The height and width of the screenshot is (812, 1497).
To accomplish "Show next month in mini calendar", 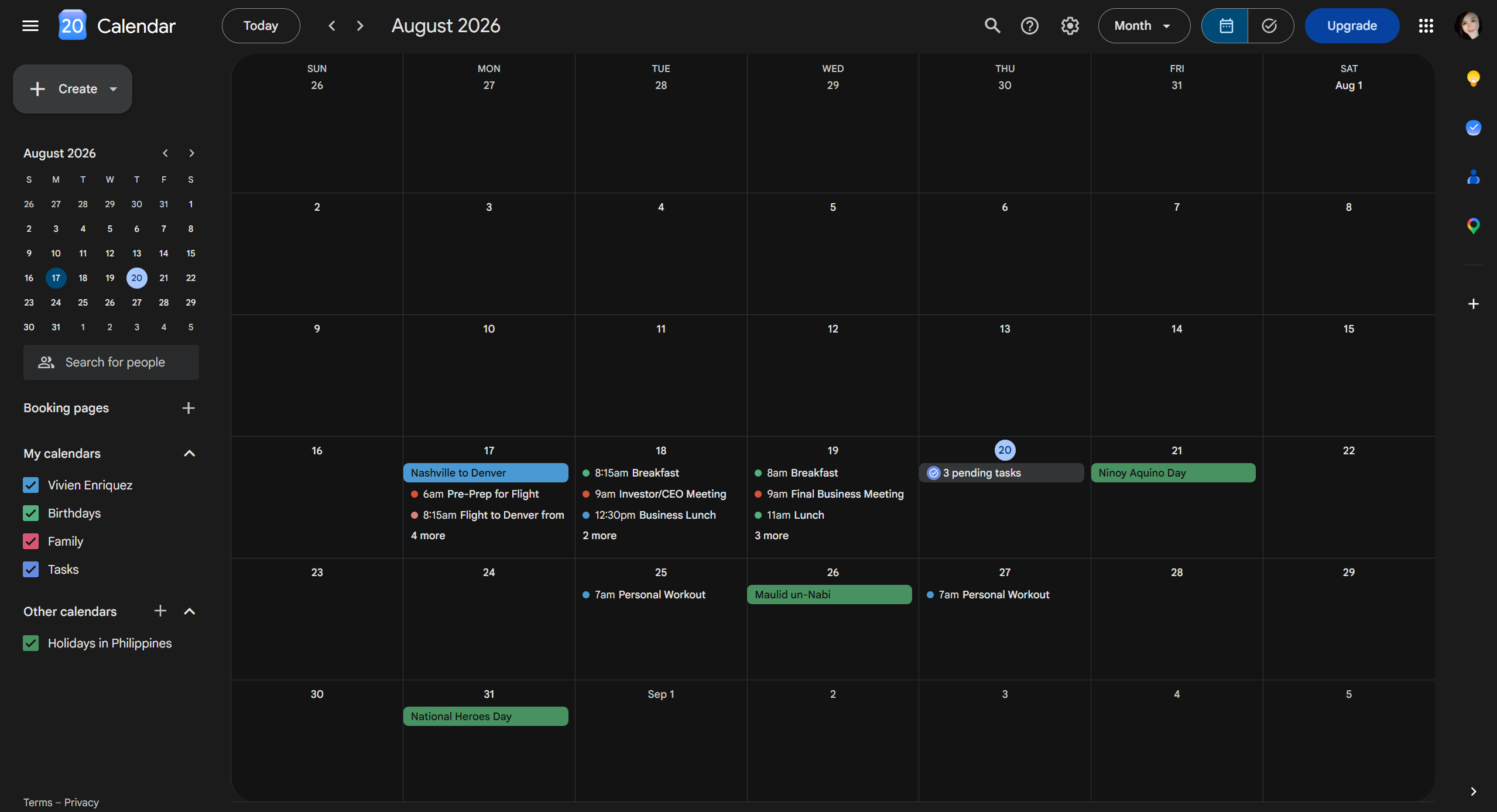I will point(191,153).
